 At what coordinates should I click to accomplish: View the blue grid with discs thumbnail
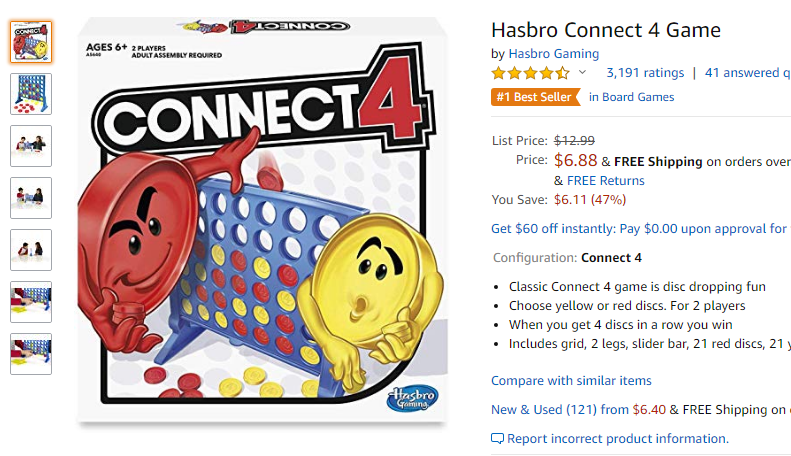coord(31,94)
